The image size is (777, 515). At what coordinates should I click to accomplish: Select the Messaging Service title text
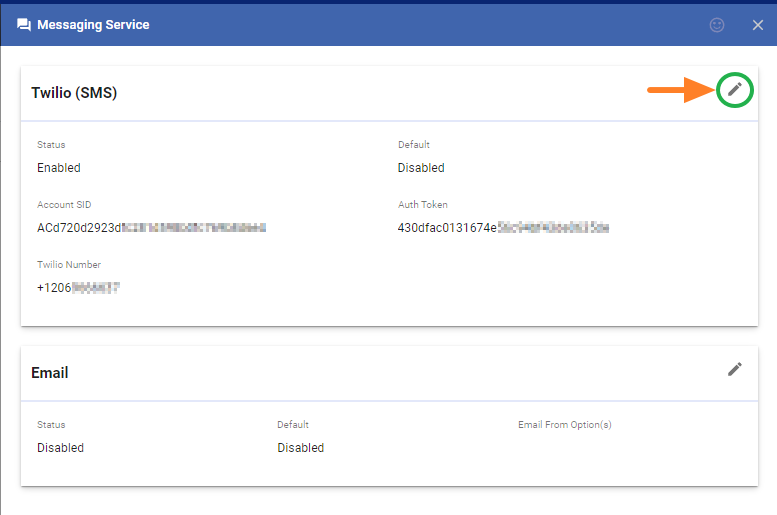pyautogui.click(x=93, y=25)
